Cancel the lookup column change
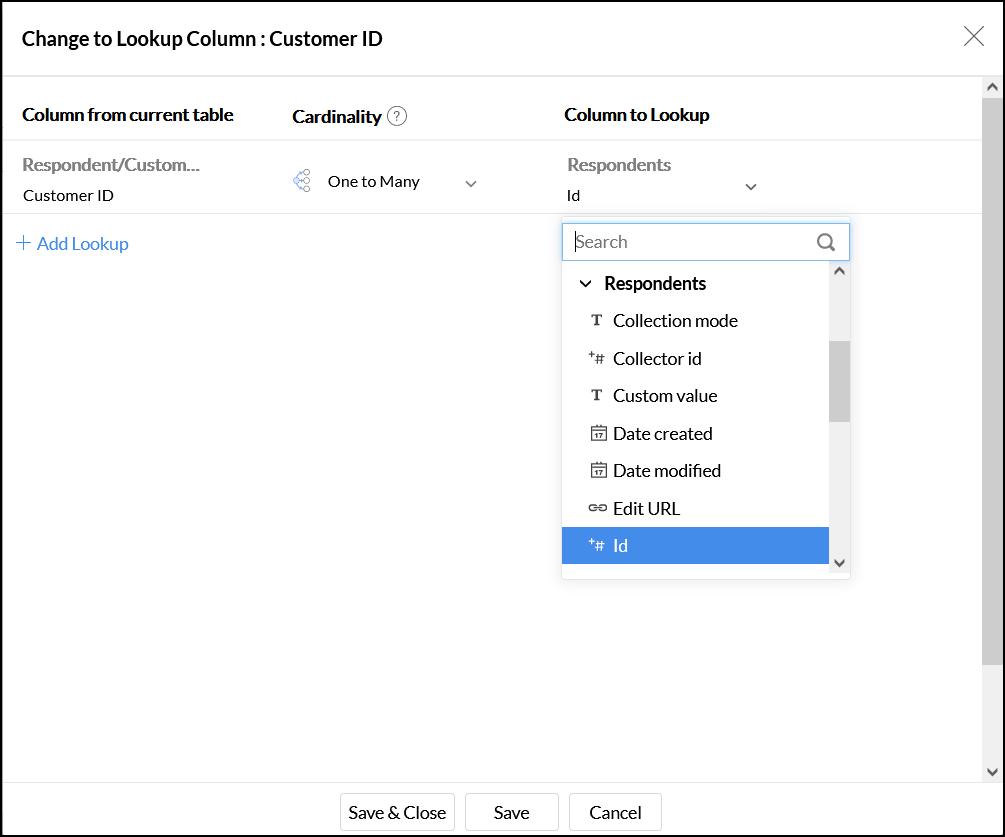1005x837 pixels. (615, 813)
